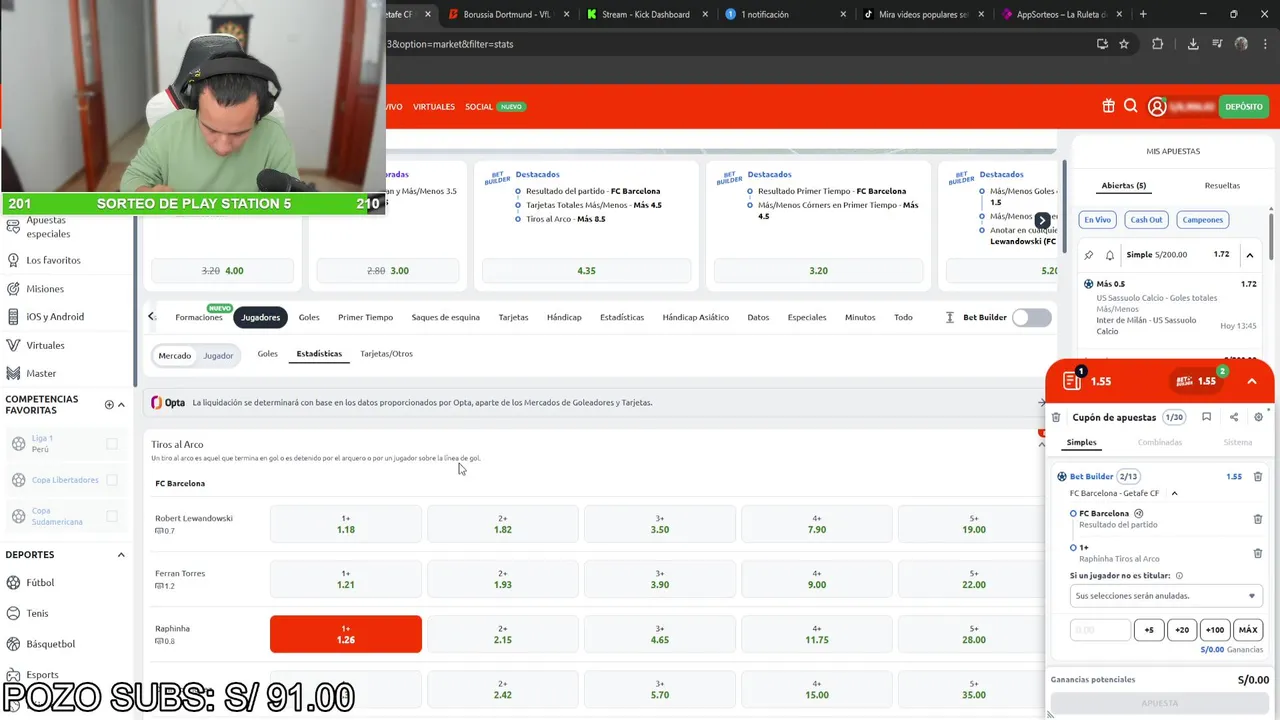Open browser extensions puzzle icon
The height and width of the screenshot is (720, 1280).
tap(1158, 44)
